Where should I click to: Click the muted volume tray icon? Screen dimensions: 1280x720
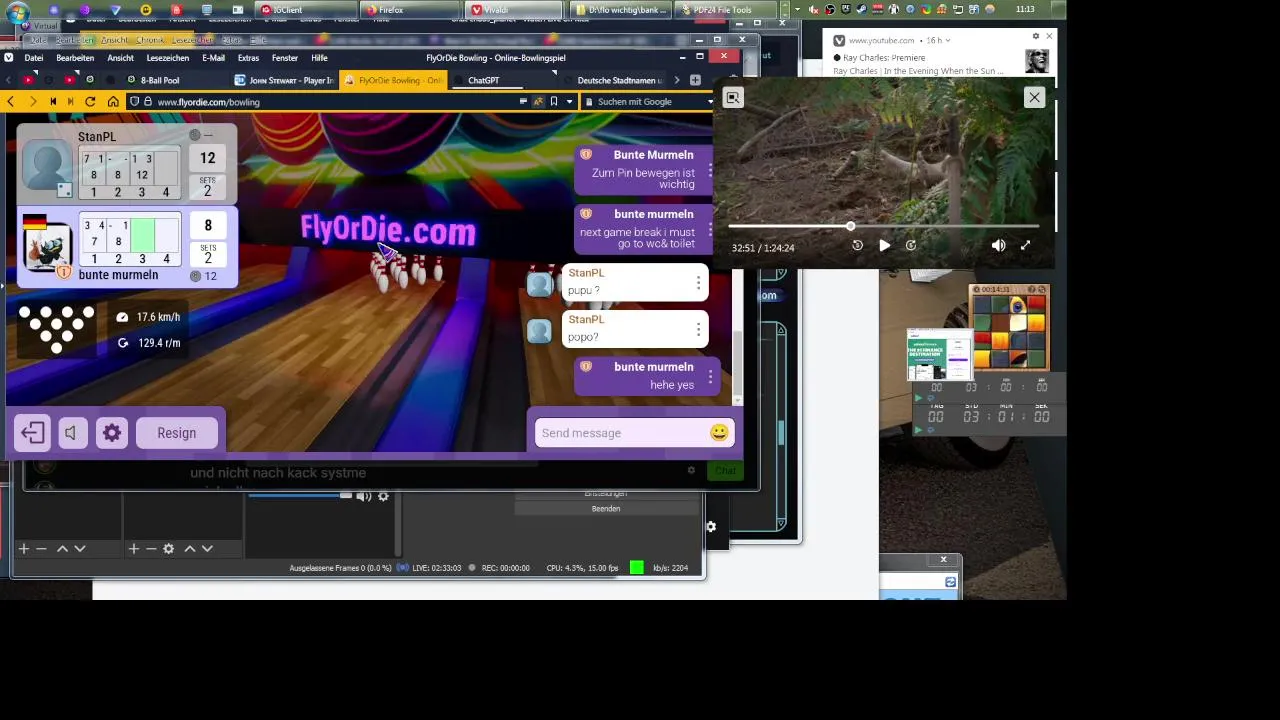[813, 9]
